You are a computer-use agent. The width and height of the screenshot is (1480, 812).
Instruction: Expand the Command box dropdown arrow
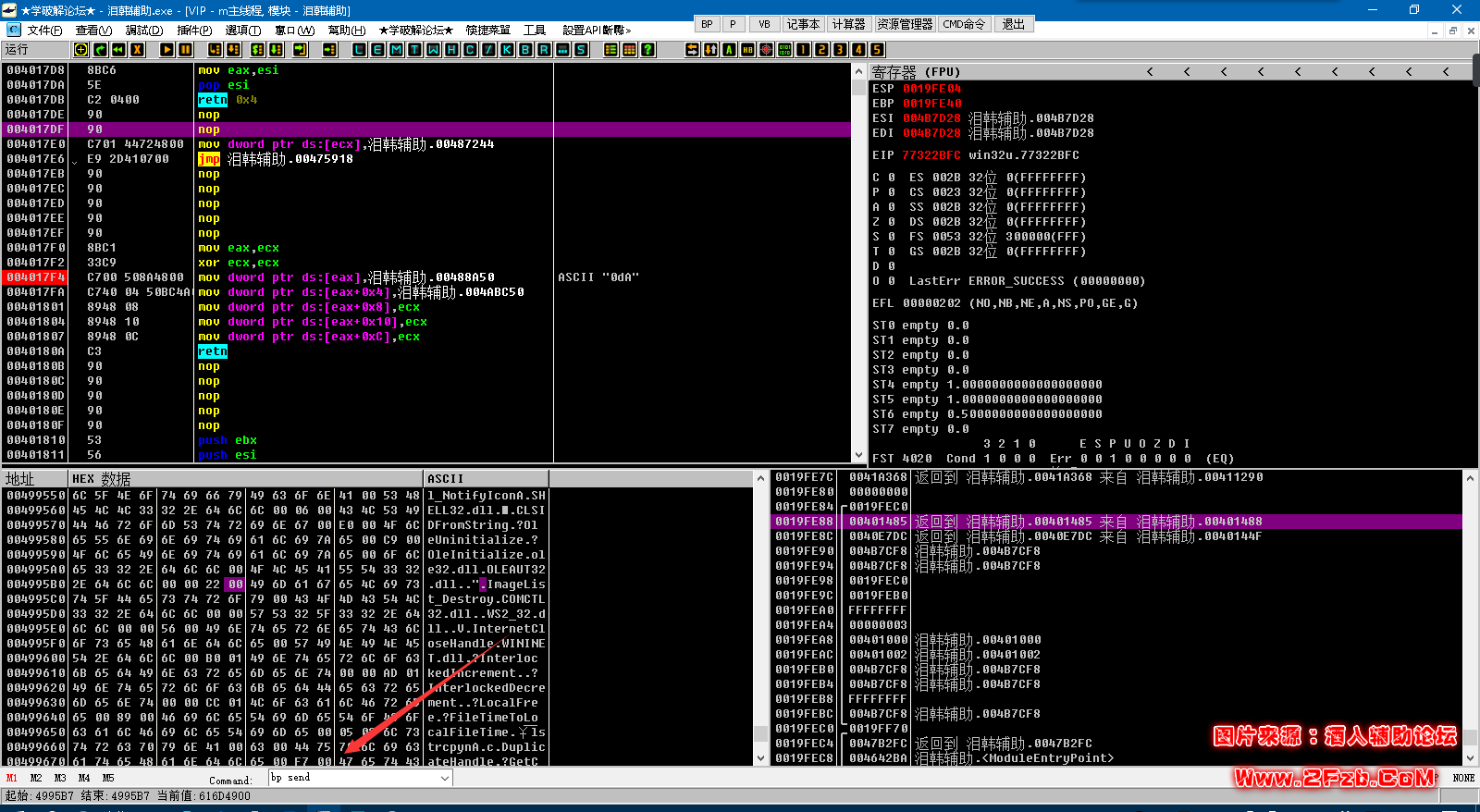(445, 779)
